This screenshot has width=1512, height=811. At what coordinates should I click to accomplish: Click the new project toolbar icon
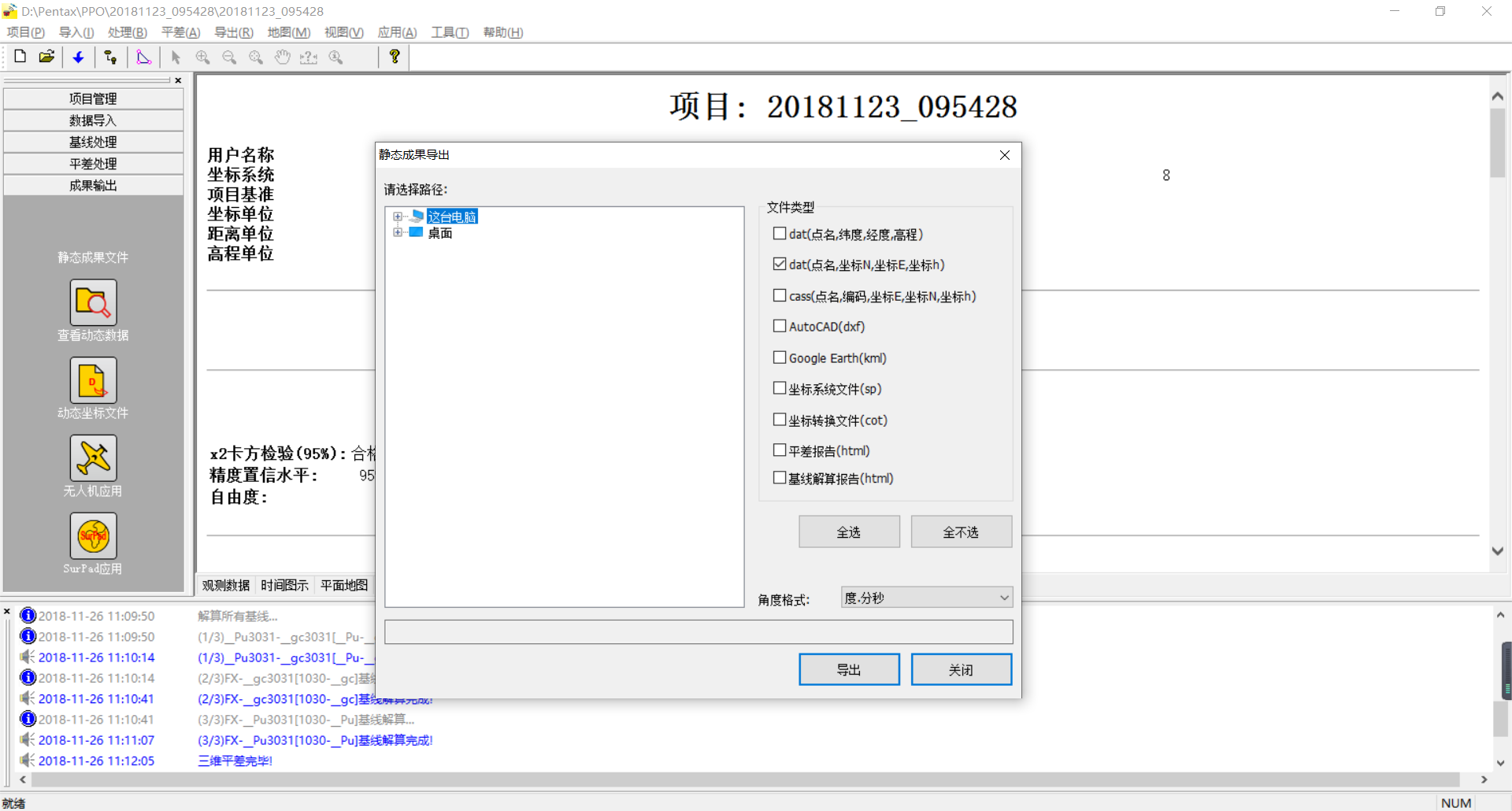pos(20,57)
